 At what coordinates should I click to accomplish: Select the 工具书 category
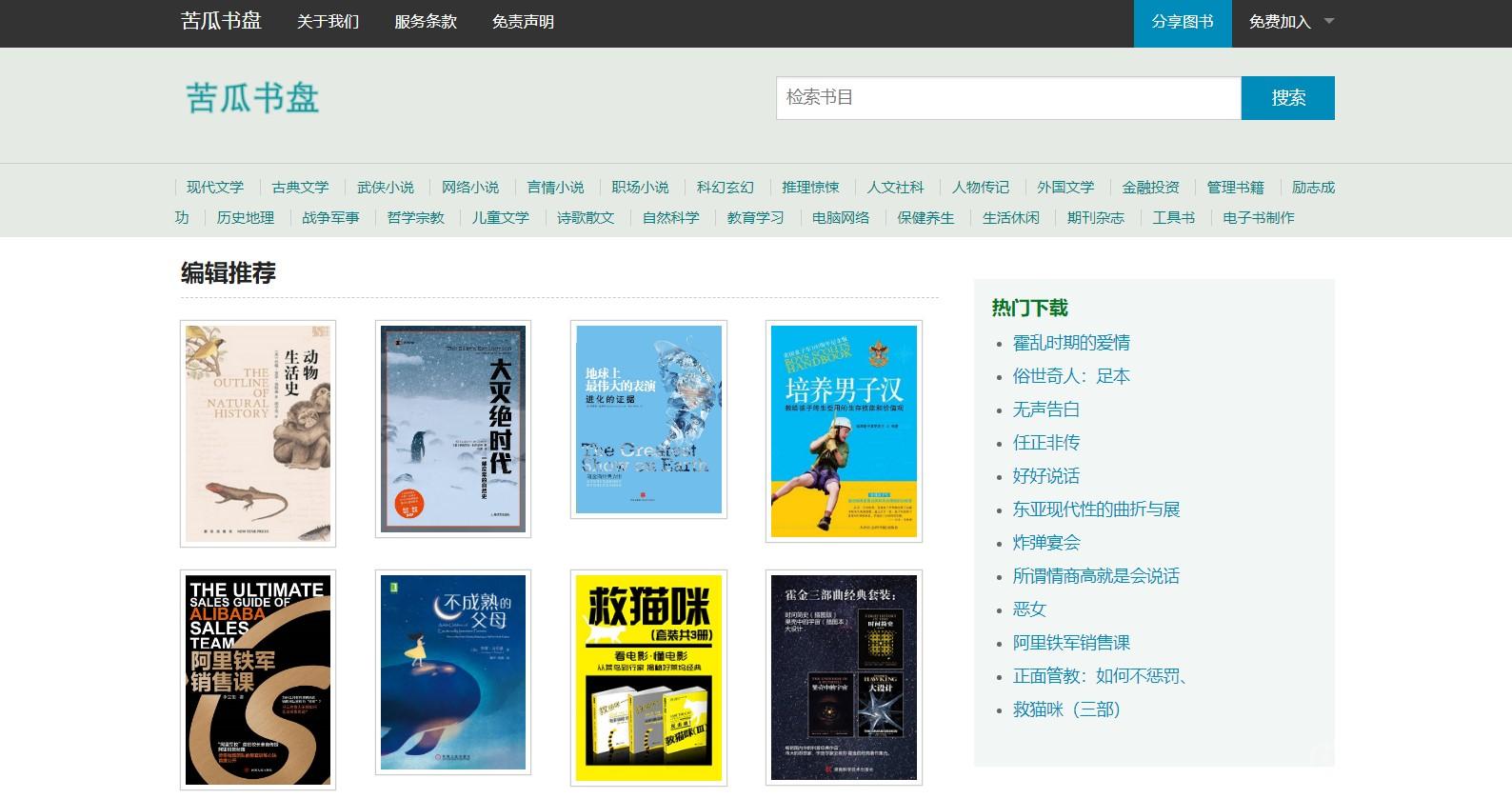click(x=1173, y=218)
